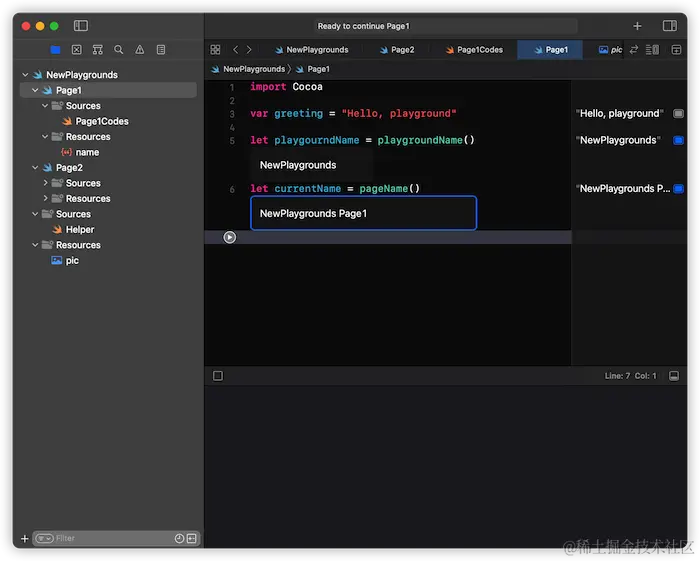700x561 pixels.
Task: Select Page1 in the navigator
Action: [x=108, y=90]
